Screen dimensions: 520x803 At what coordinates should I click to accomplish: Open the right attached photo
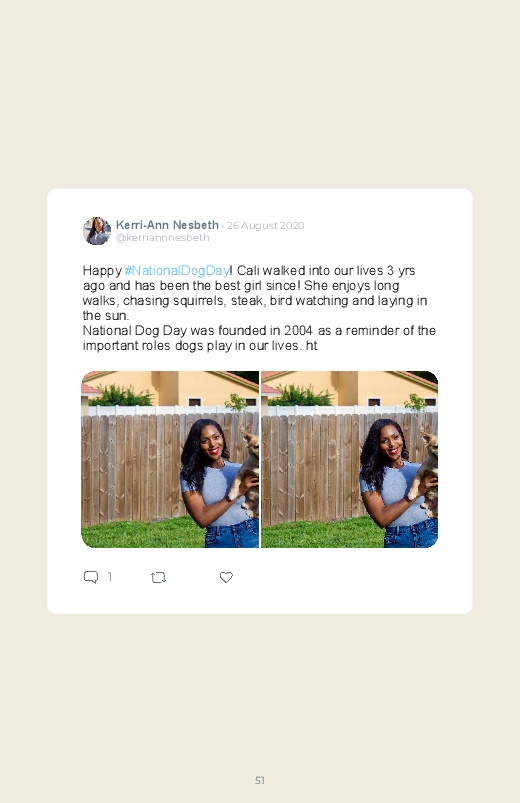(x=349, y=459)
